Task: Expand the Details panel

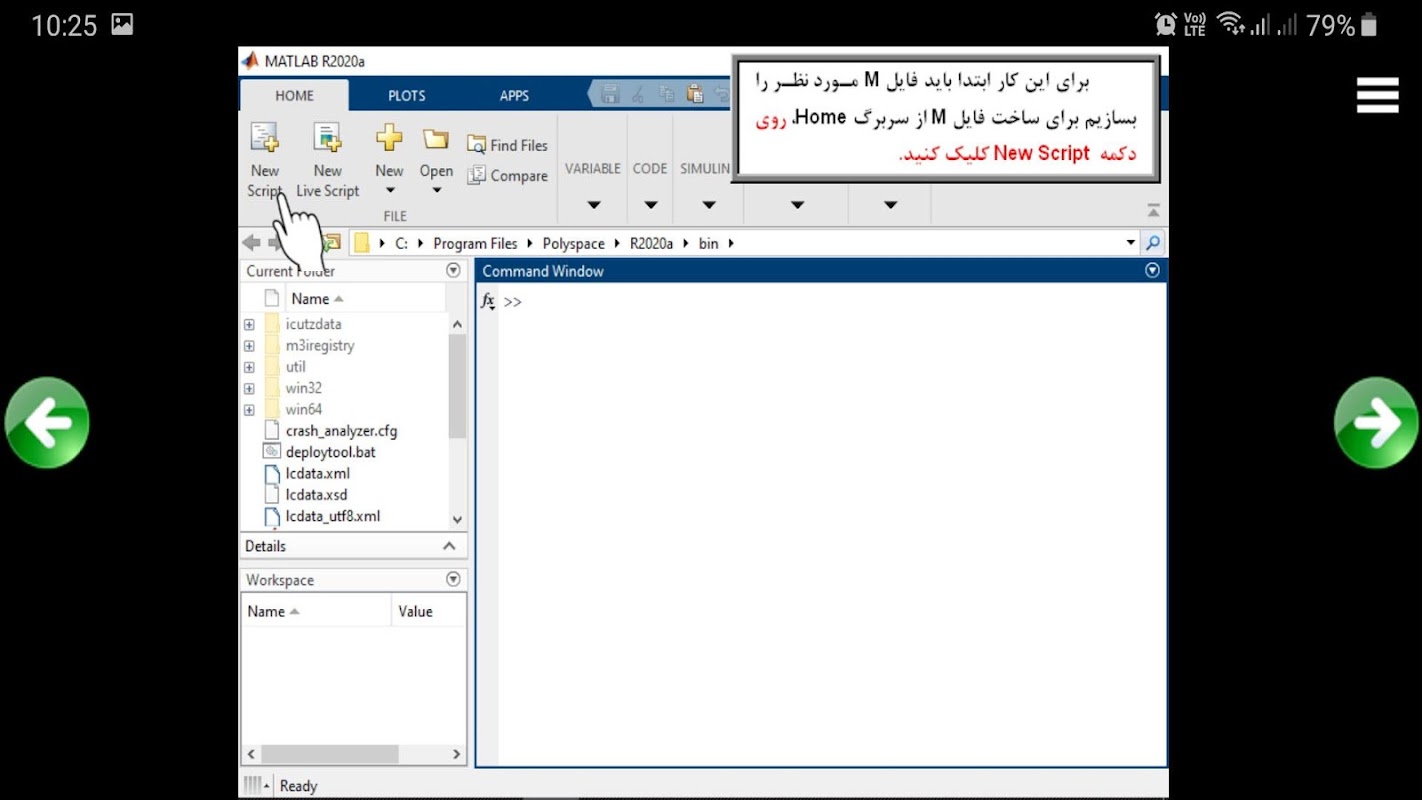Action: pyautogui.click(x=449, y=546)
